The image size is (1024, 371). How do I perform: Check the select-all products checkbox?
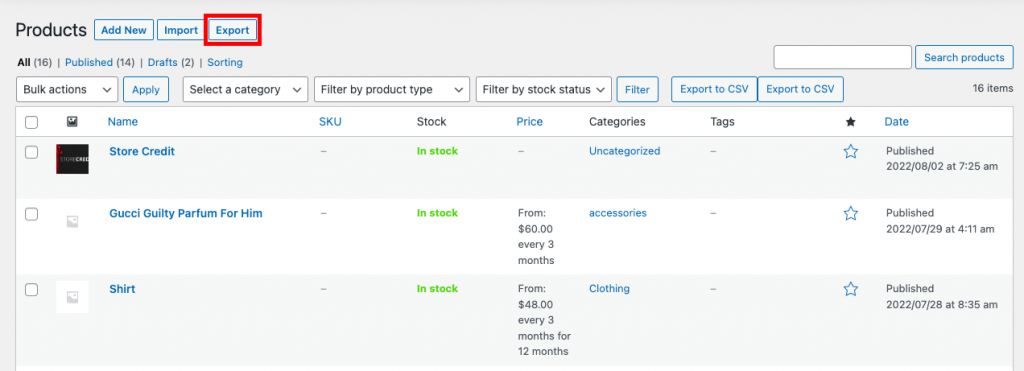[x=31, y=122]
